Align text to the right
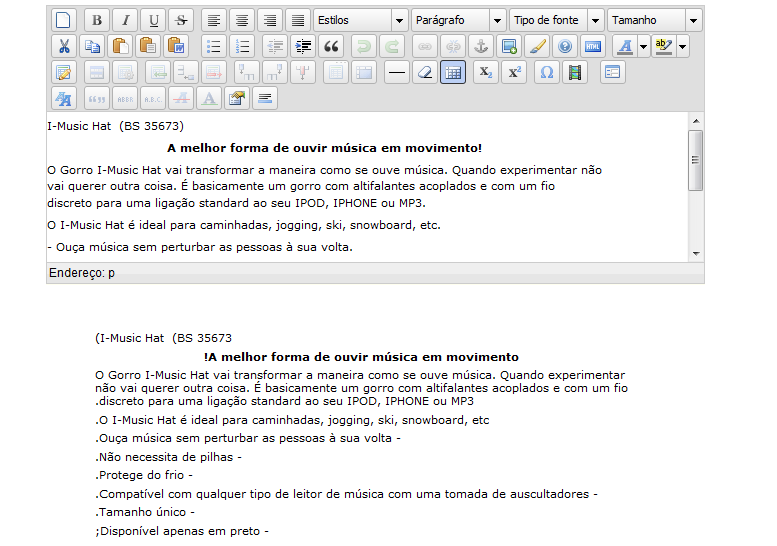 tap(270, 20)
